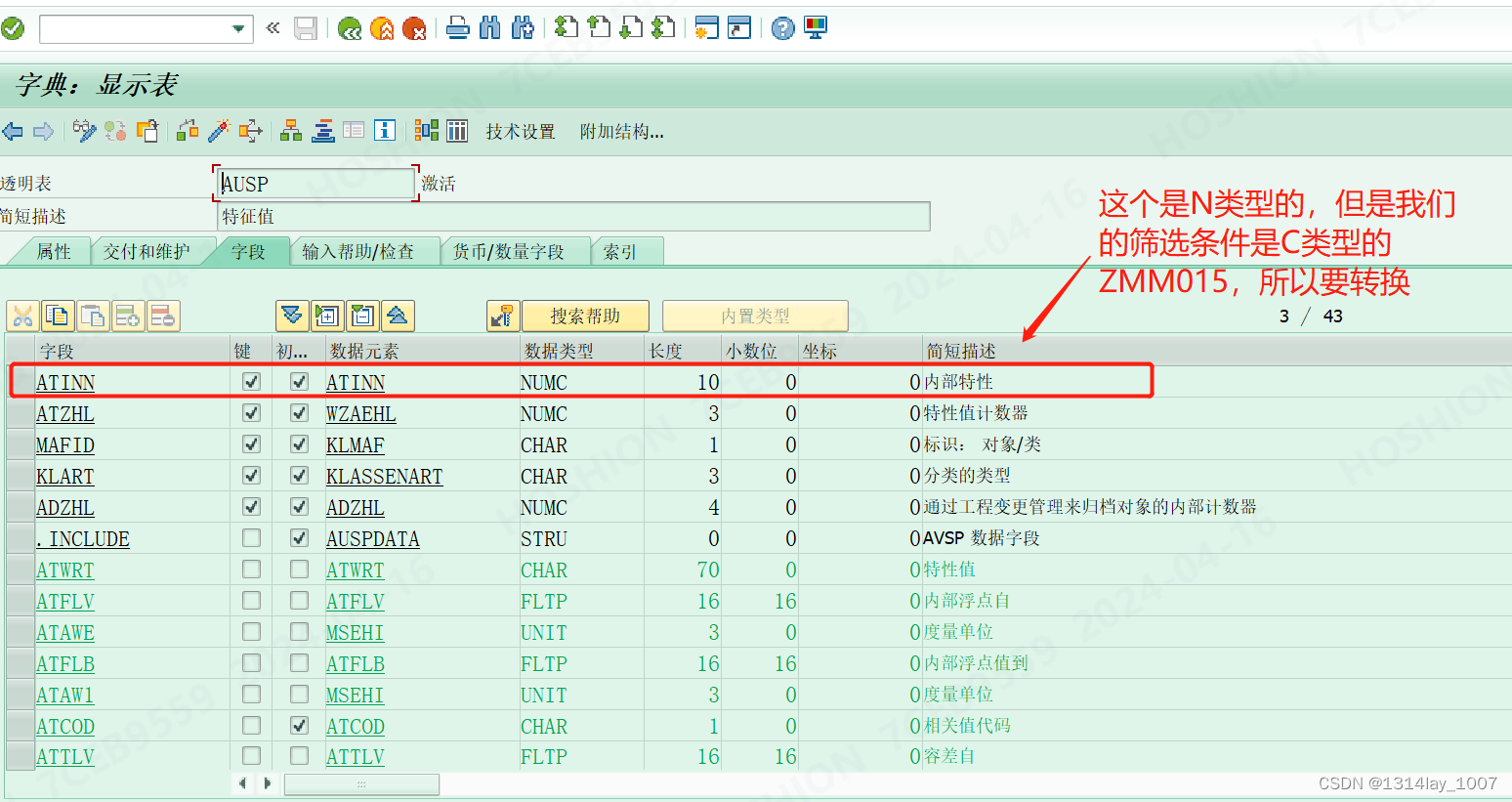The width and height of the screenshot is (1512, 802).
Task: Toggle initial values checkbox for ATCOD row
Action: pos(299,726)
